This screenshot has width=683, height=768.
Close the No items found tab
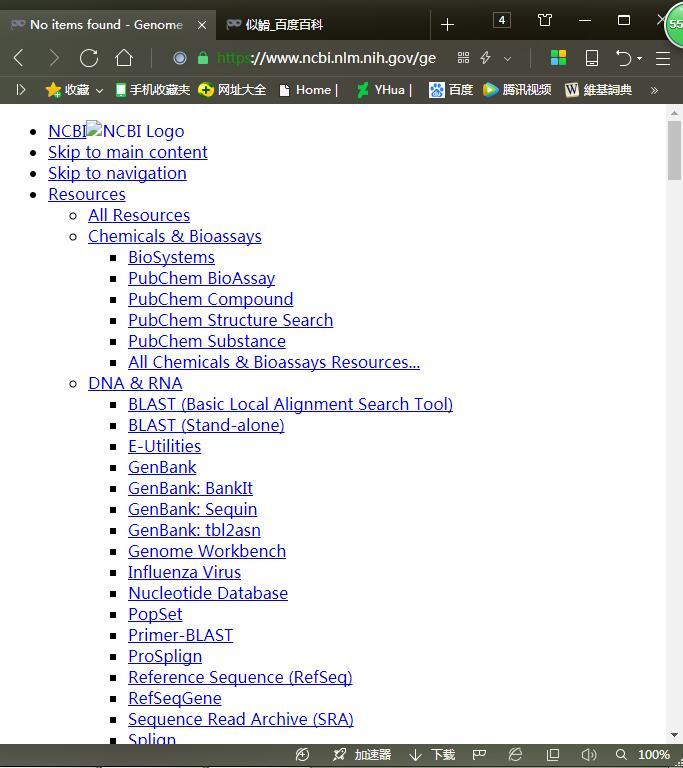click(202, 25)
